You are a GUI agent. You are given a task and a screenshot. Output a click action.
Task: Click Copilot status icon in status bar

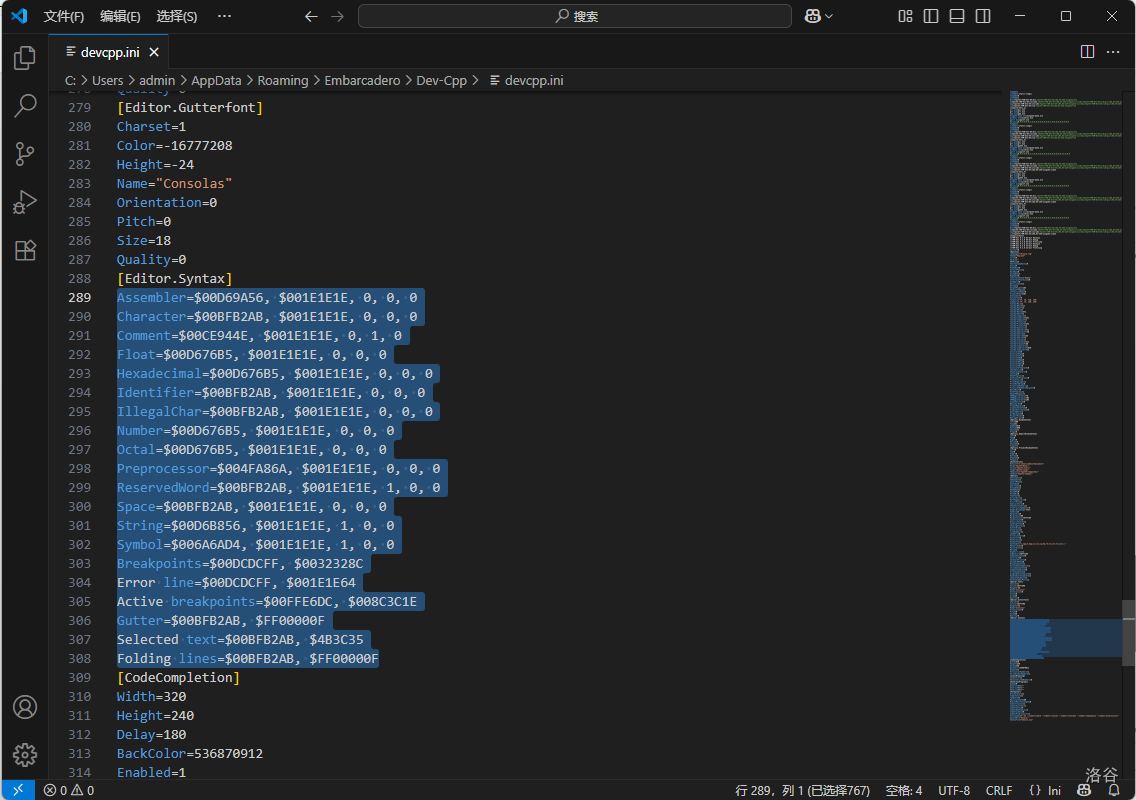coord(1084,790)
